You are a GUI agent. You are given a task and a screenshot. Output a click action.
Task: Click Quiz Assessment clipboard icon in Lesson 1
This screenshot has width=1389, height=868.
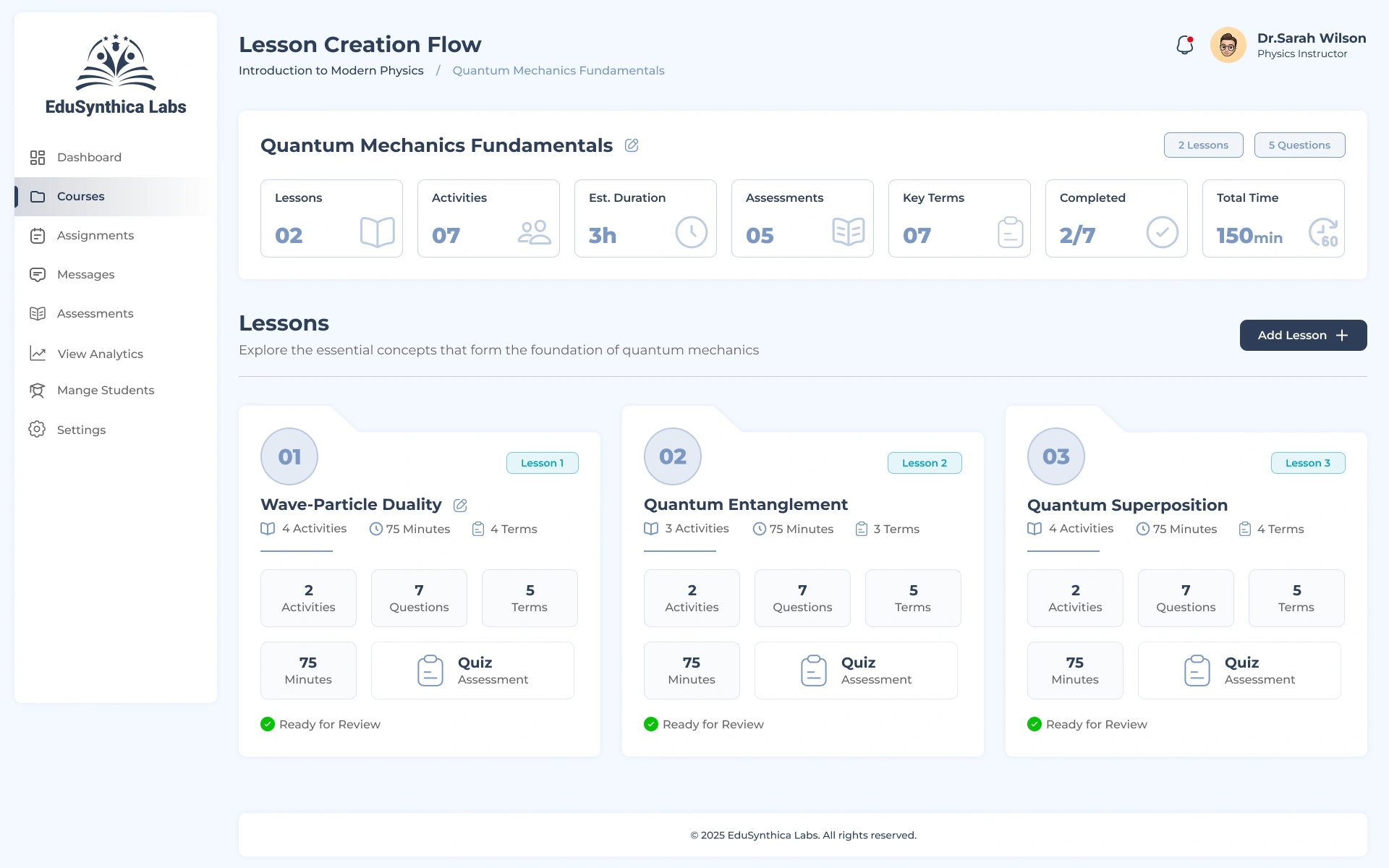[x=430, y=671]
